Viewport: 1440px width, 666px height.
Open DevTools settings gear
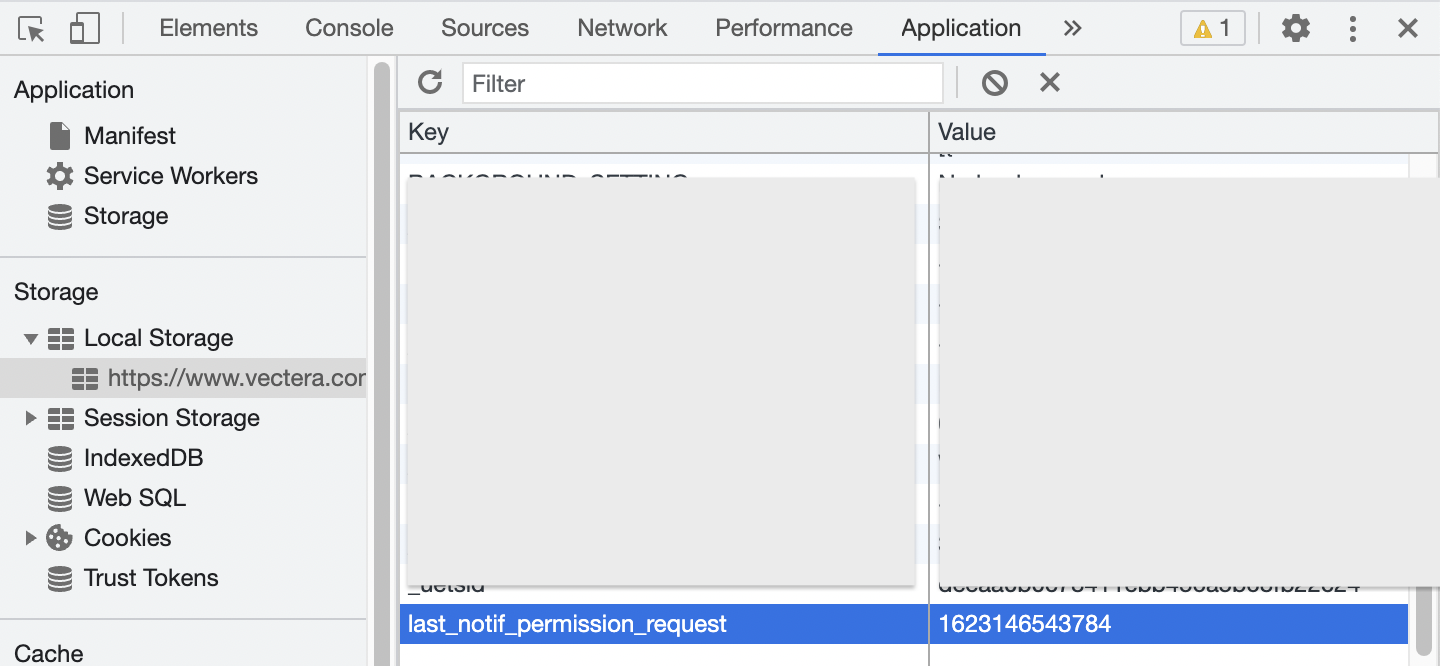point(1296,28)
